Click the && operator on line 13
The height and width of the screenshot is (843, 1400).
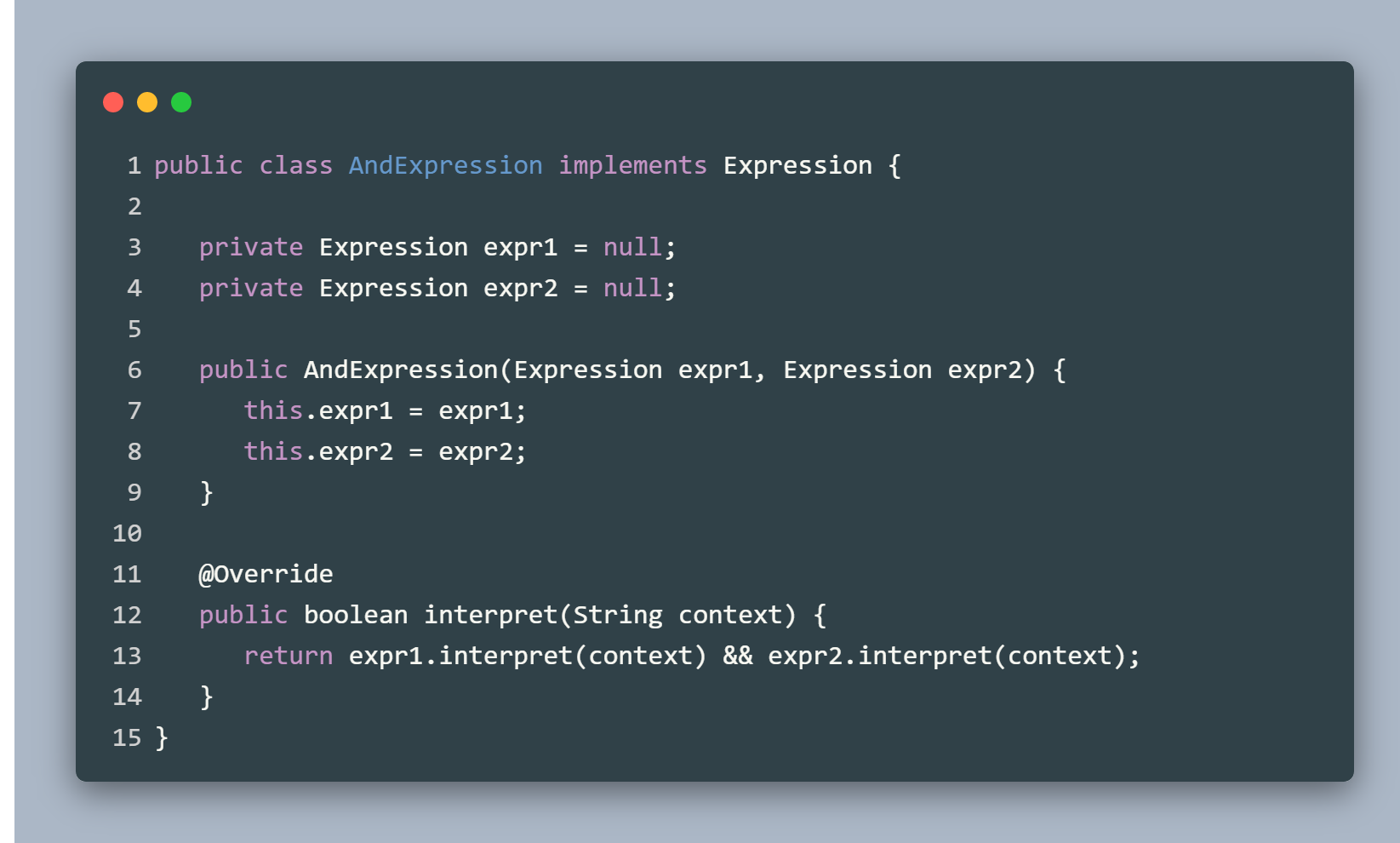[738, 656]
